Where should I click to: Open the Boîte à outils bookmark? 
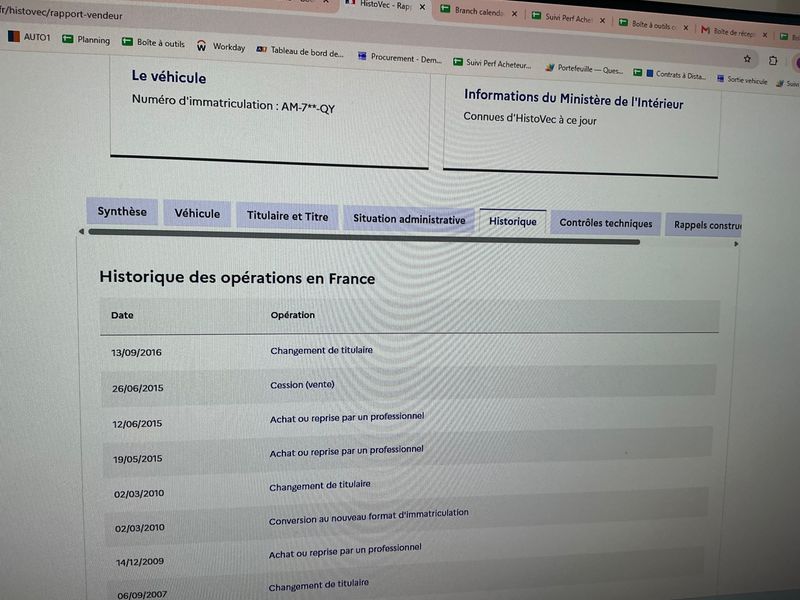pos(153,43)
